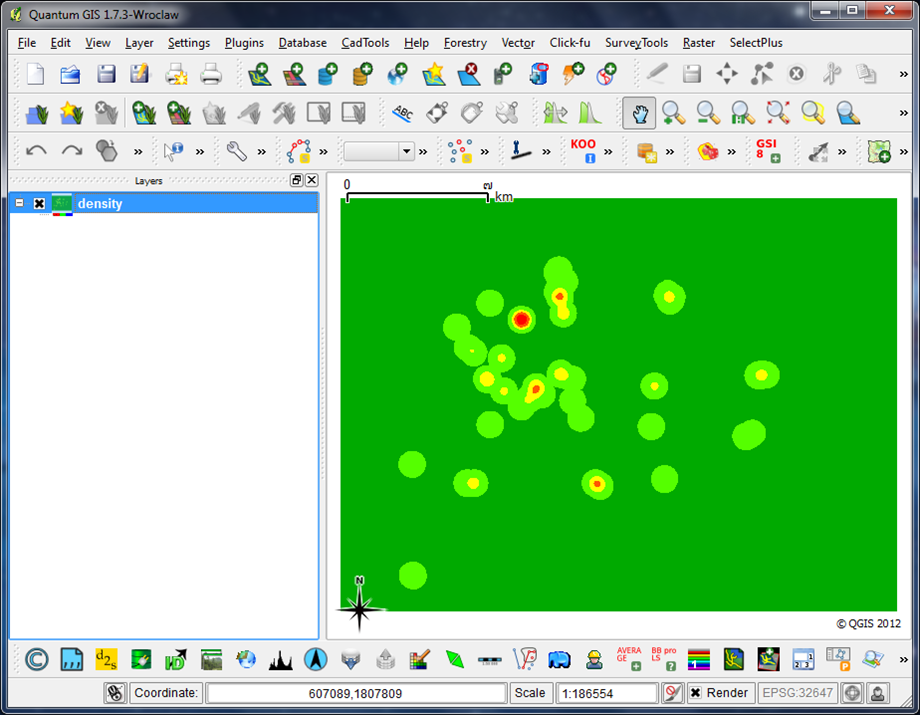Image resolution: width=920 pixels, height=715 pixels.
Task: Open the empty combo box in the toolbar
Action: 379,151
